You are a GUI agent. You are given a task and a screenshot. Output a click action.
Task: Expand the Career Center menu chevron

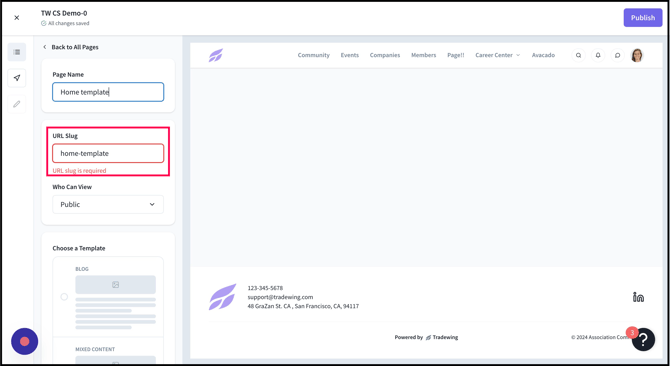(518, 55)
